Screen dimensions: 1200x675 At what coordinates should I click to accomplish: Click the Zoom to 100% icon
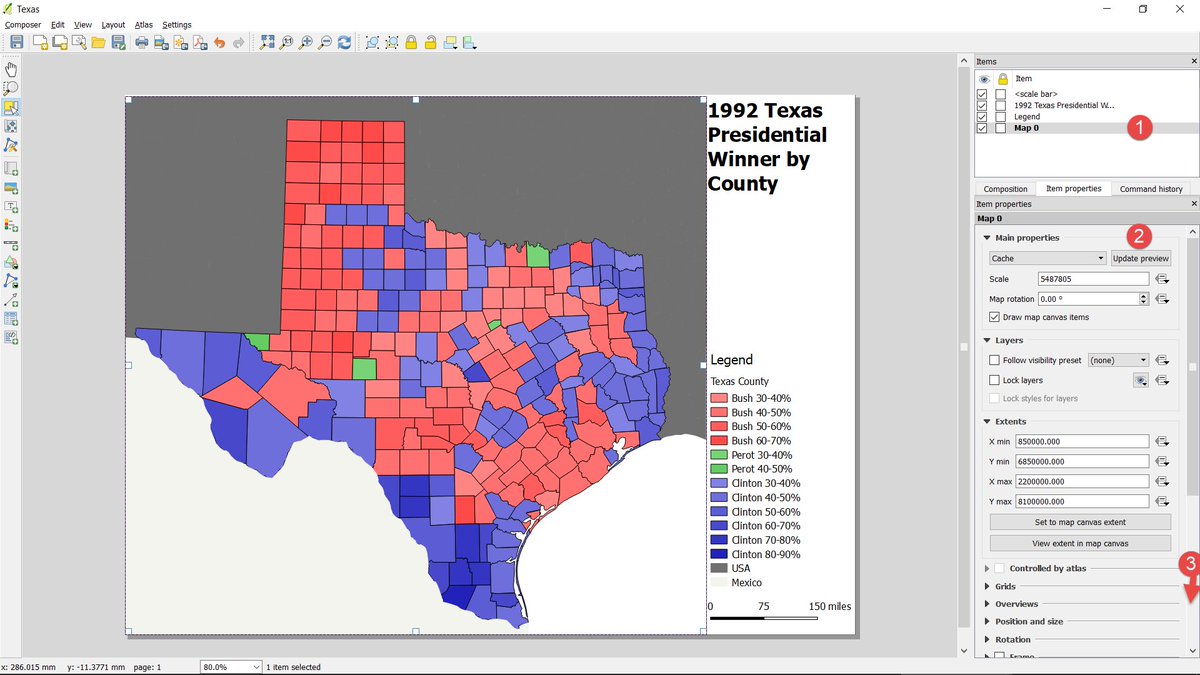click(287, 42)
